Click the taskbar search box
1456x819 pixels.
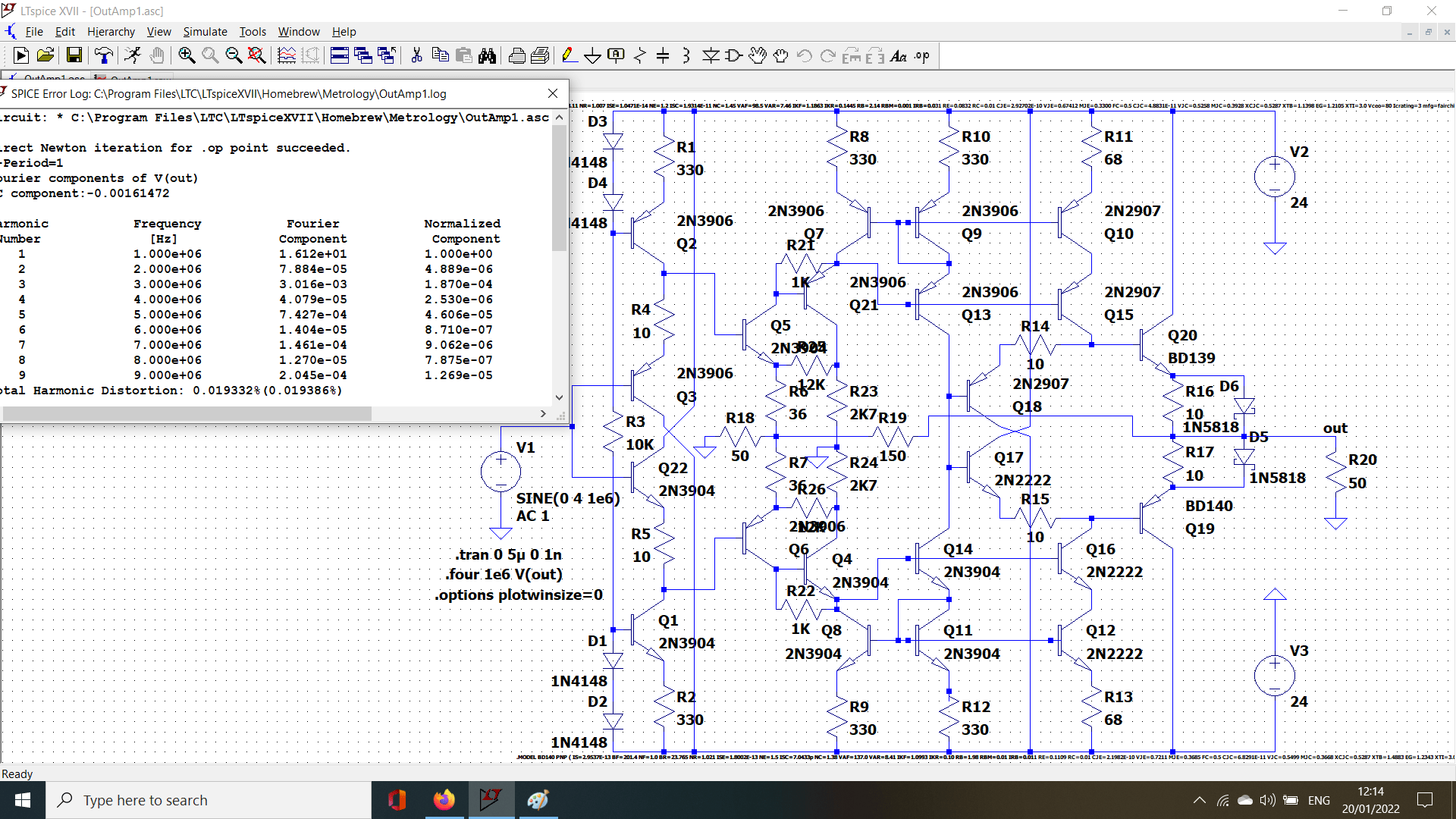pos(209,800)
